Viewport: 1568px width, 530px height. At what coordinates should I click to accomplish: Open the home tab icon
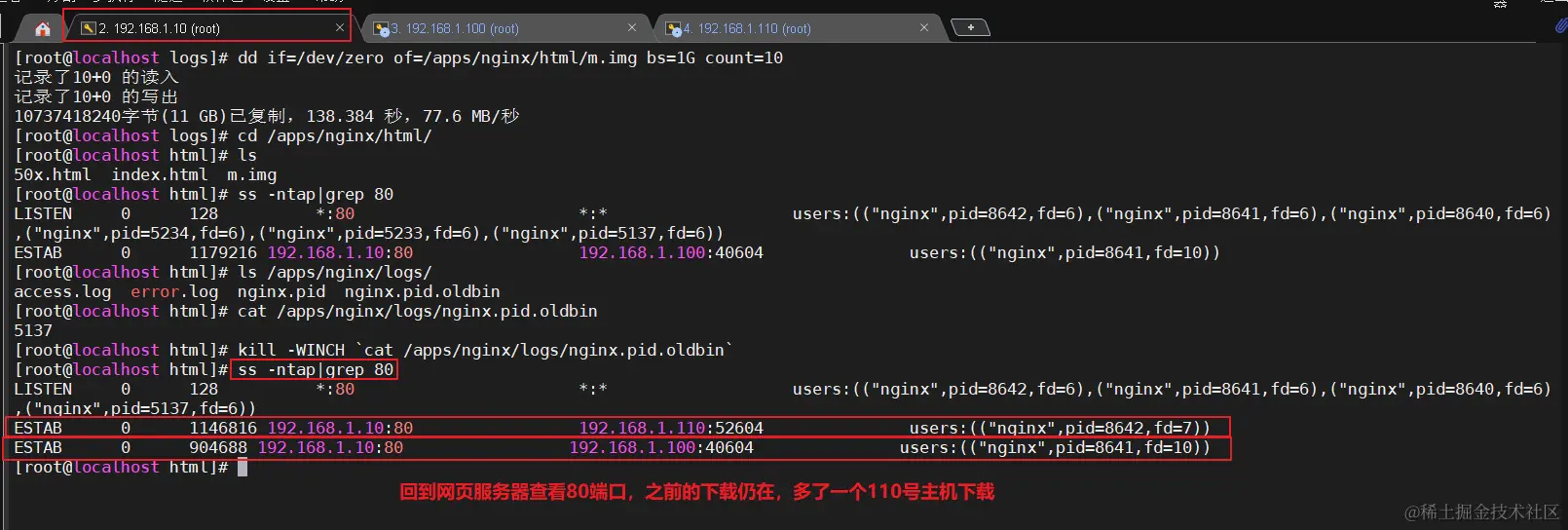click(x=42, y=29)
